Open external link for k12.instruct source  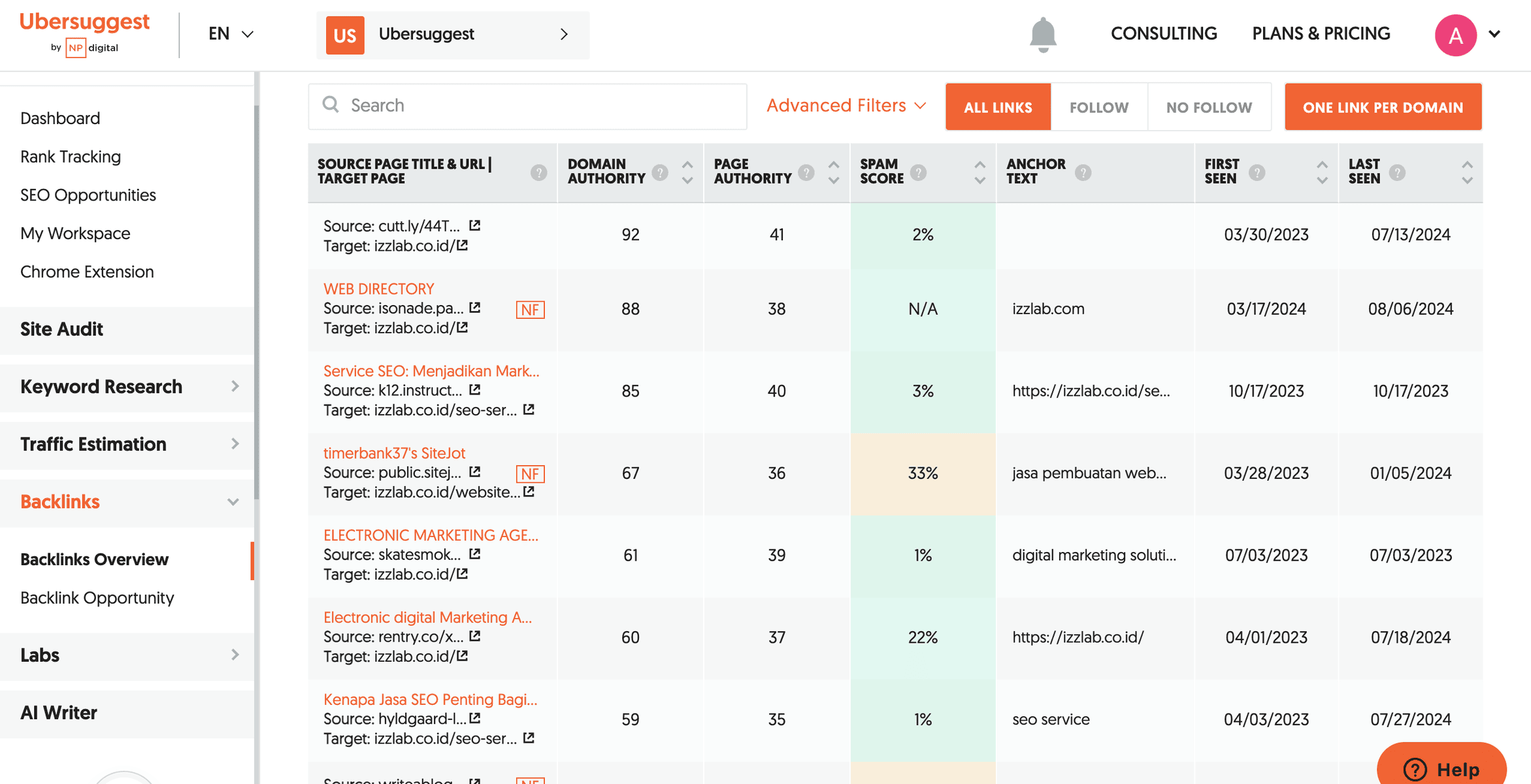coord(475,389)
